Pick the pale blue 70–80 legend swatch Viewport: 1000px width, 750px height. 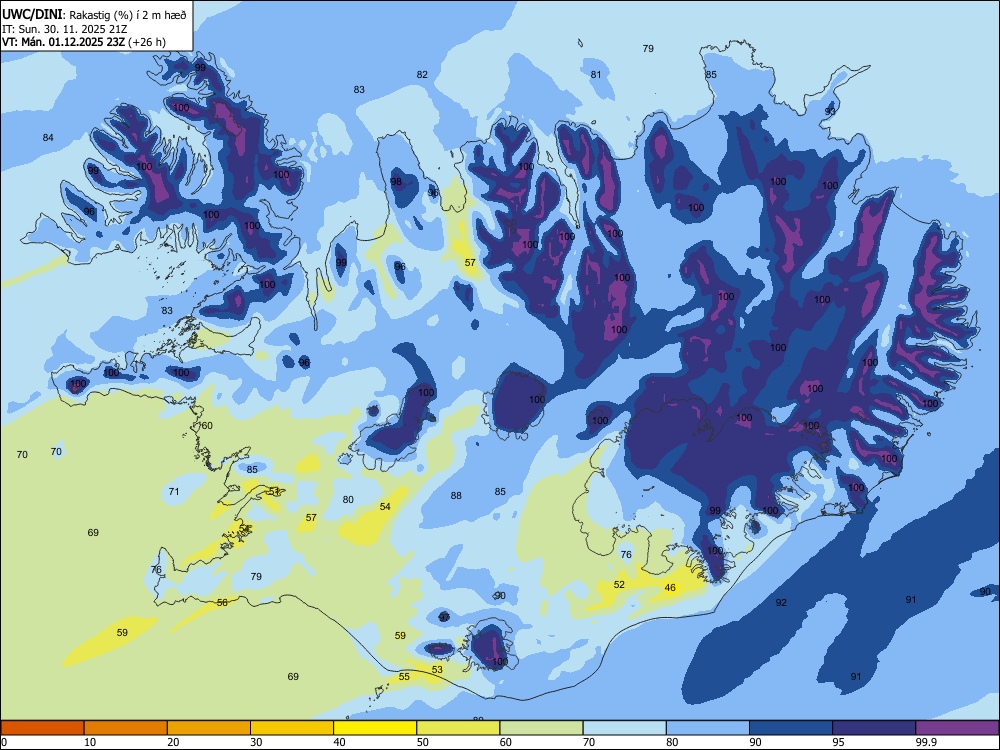coord(624,728)
